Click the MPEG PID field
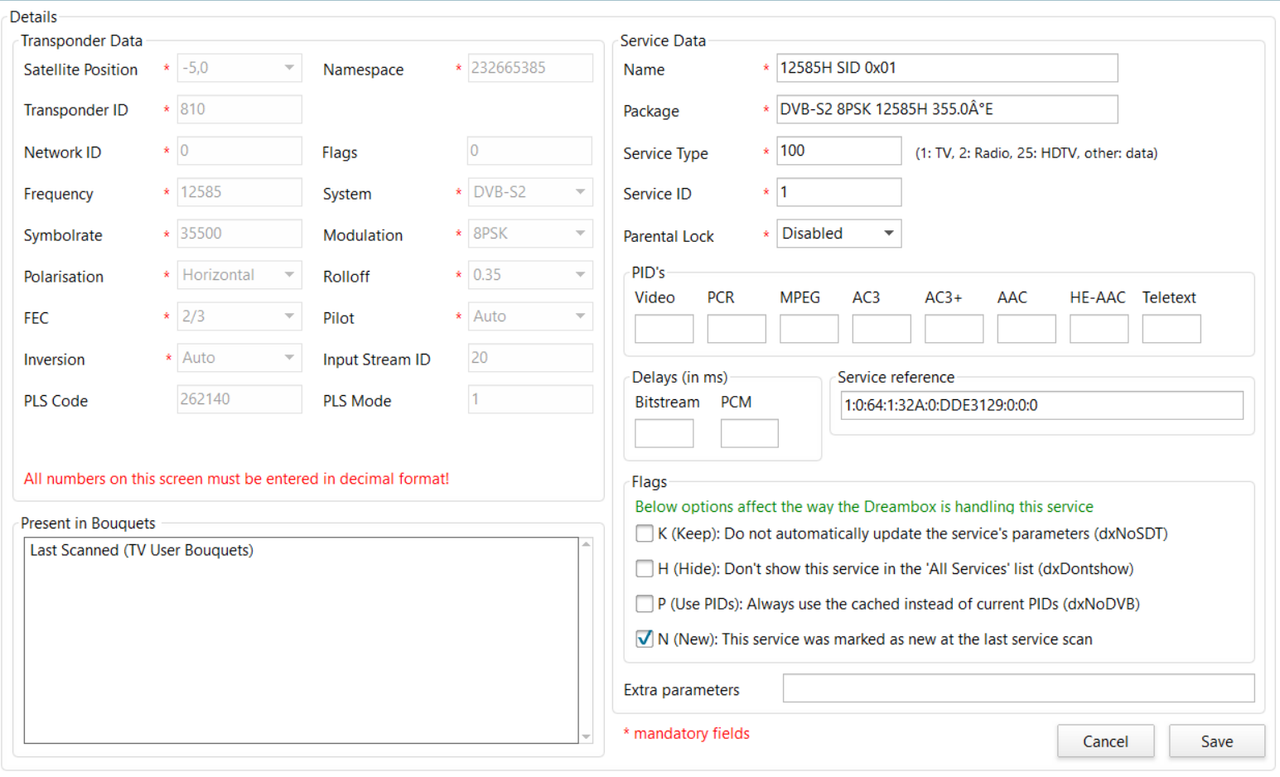The image size is (1280, 777). tap(809, 329)
